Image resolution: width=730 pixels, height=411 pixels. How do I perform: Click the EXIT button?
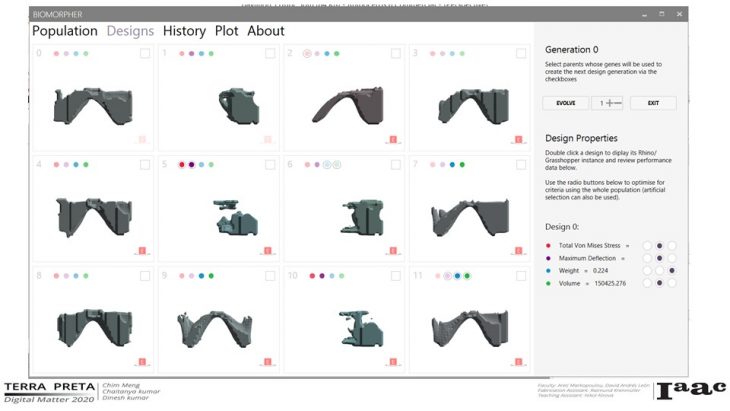(x=653, y=103)
